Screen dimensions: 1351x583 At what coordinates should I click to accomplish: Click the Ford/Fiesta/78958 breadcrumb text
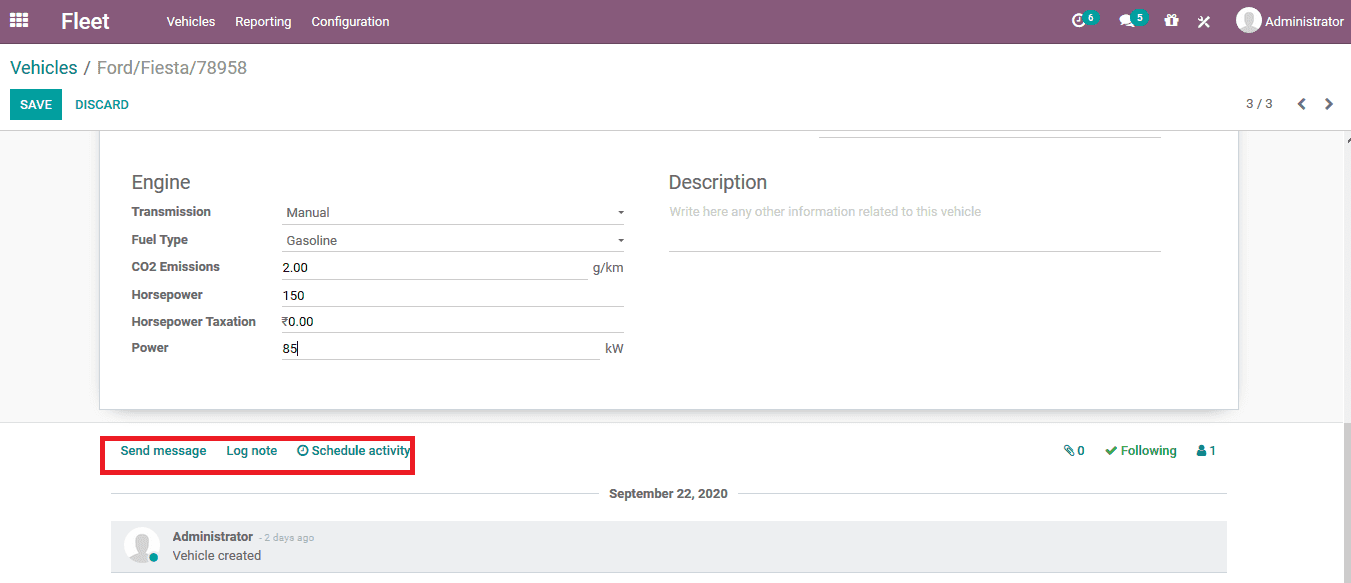tap(172, 68)
